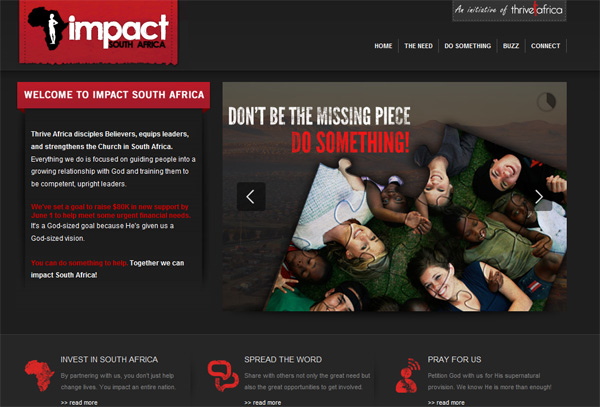Image resolution: width=600 pixels, height=407 pixels.
Task: Click the Don't Be the Missing Piece banner
Action: click(395, 196)
